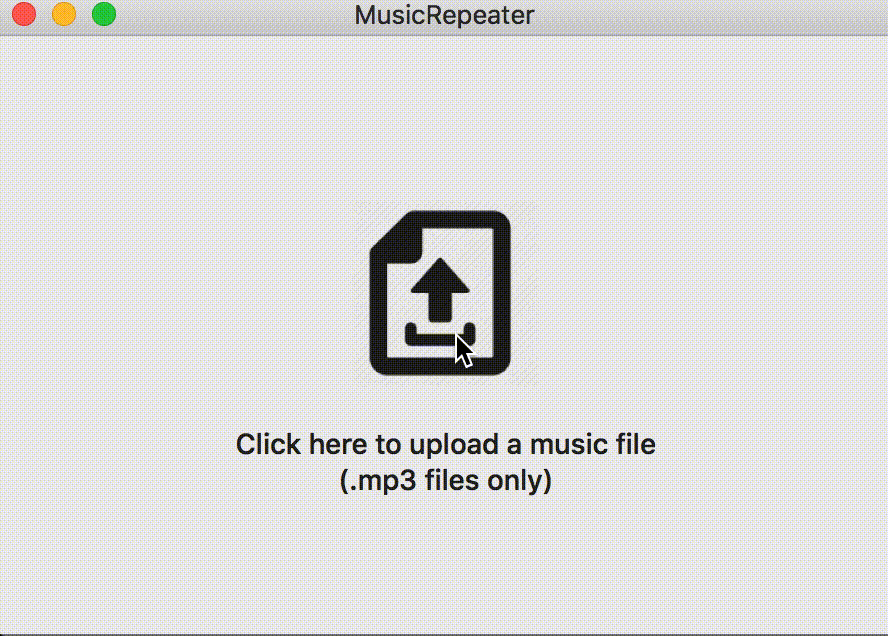Click the upload file document icon
Screen dimensions: 888x636
coord(440,293)
